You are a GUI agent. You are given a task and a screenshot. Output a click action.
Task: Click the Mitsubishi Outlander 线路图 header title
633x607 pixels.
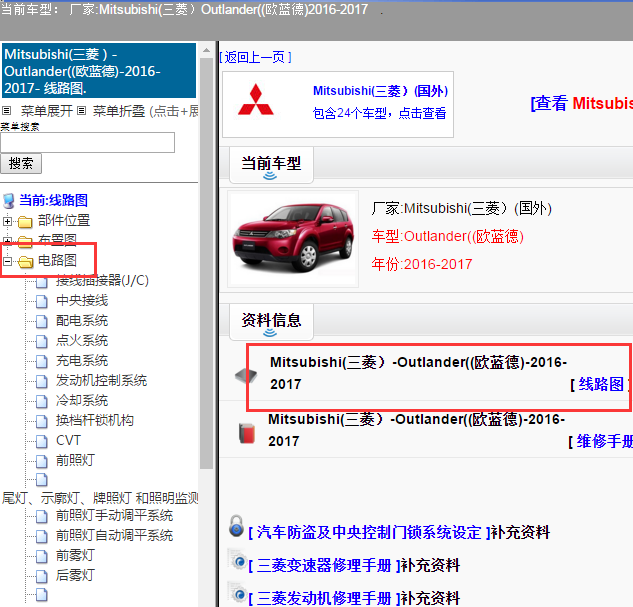(99, 71)
